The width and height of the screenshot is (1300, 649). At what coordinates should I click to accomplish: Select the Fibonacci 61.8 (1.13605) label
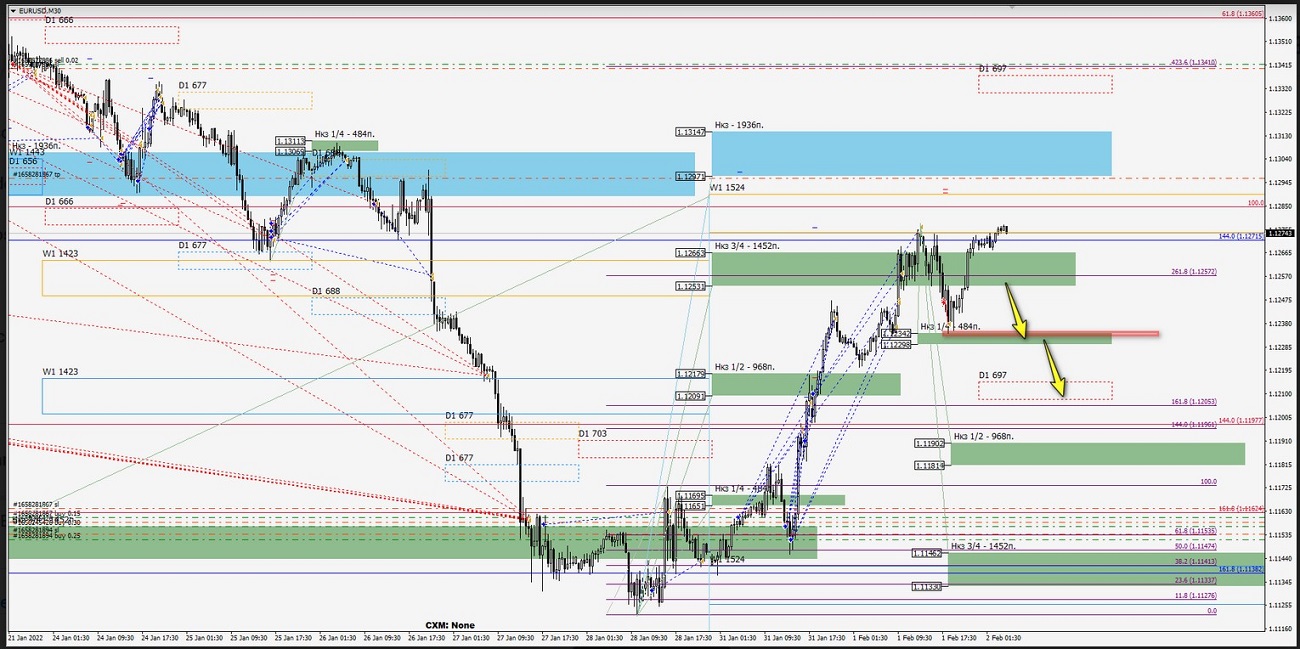1242,14
